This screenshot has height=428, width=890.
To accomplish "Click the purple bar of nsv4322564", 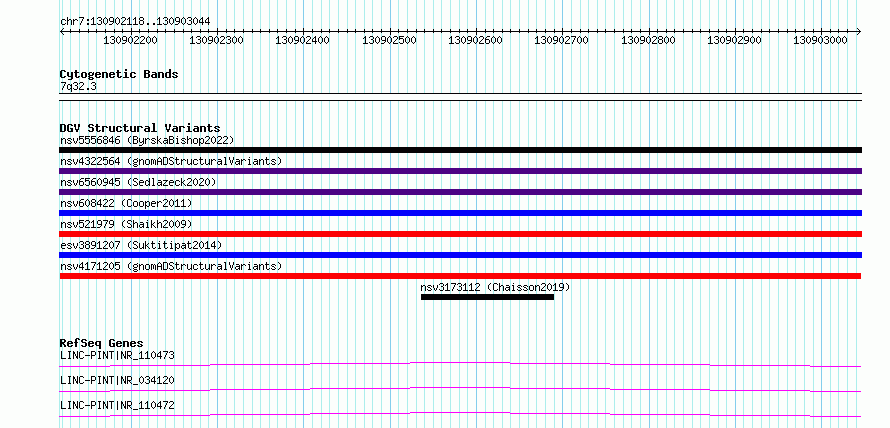I will 460,171.
